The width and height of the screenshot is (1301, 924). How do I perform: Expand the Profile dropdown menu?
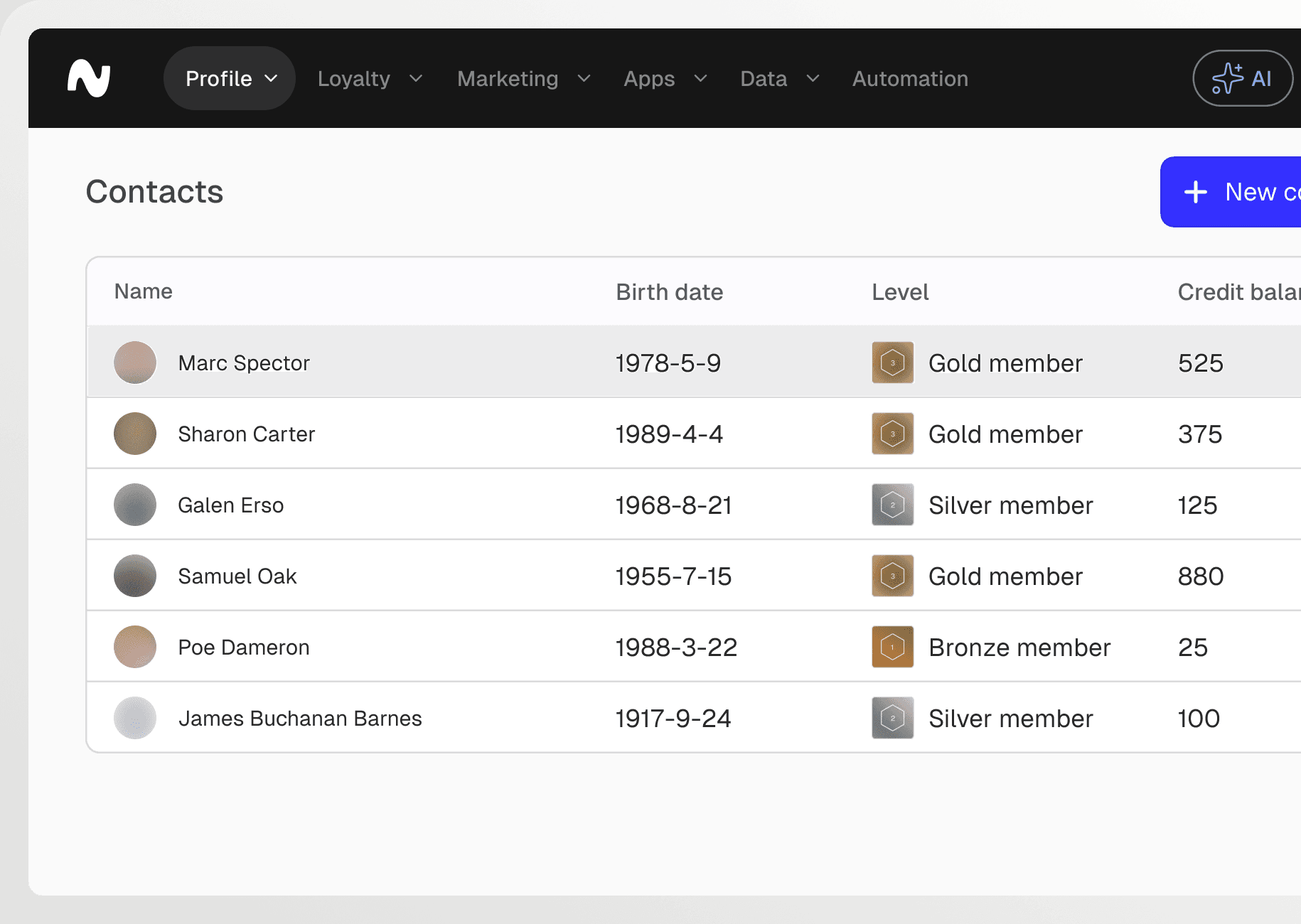click(230, 78)
